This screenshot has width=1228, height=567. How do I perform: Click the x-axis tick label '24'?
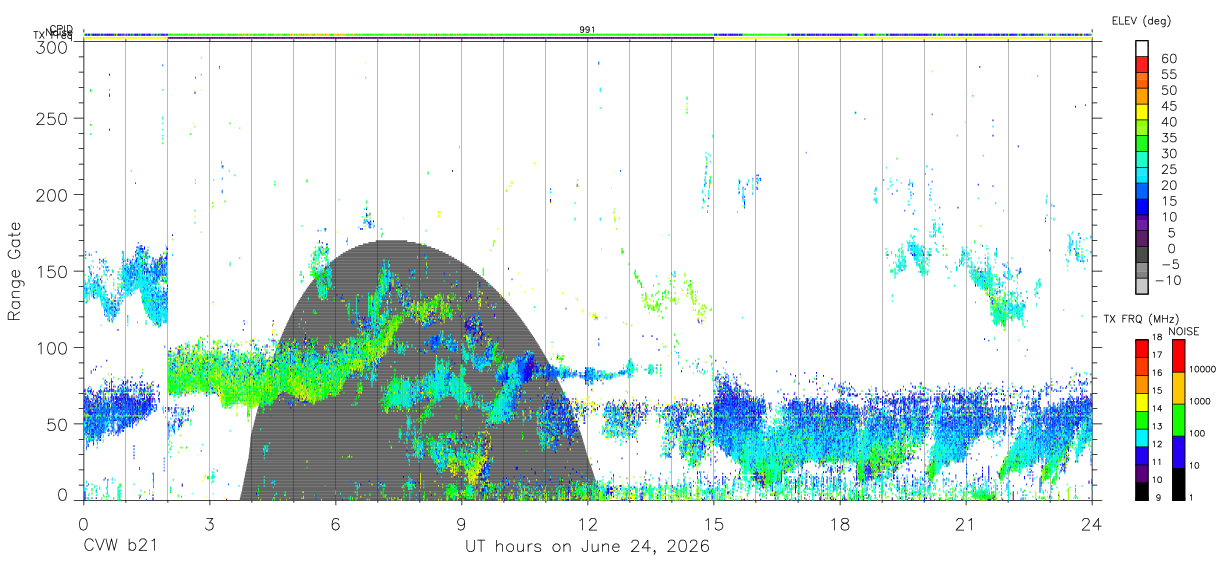pos(1091,524)
